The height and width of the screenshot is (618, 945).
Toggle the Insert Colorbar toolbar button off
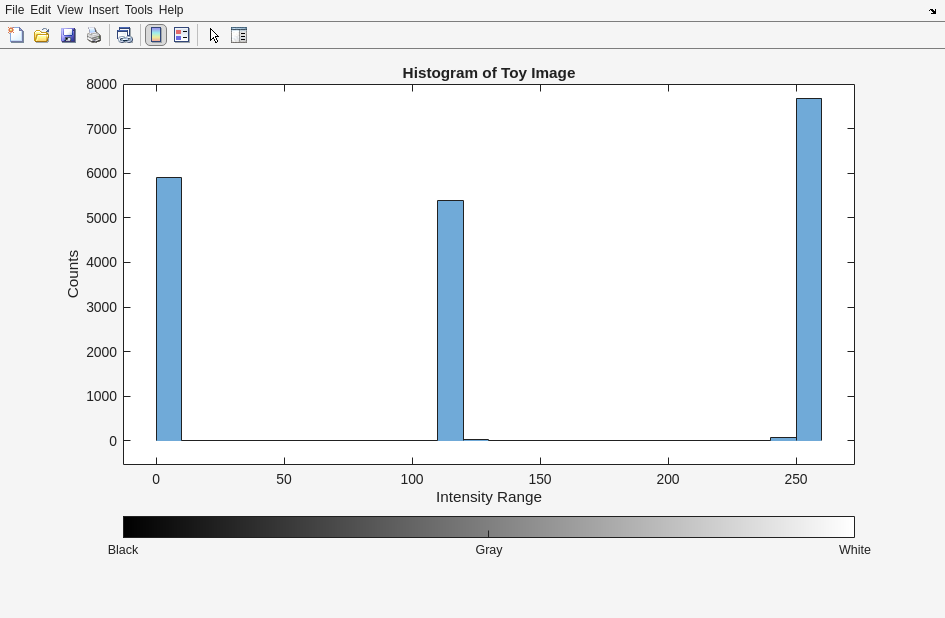click(x=156, y=35)
